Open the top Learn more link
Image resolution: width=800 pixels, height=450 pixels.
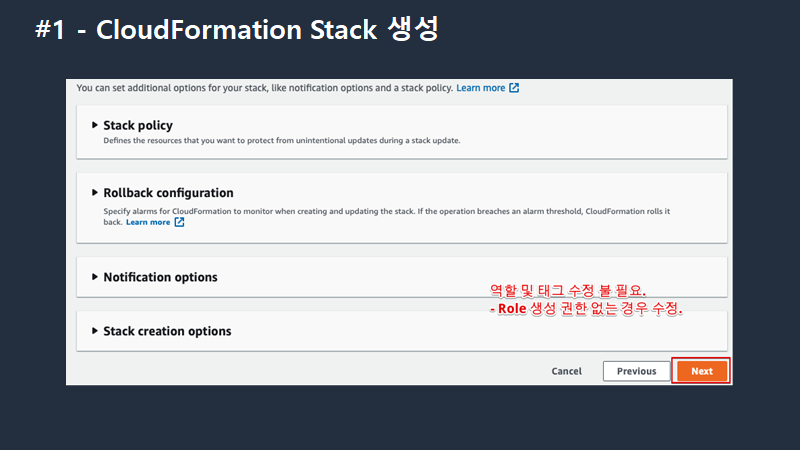(x=481, y=88)
